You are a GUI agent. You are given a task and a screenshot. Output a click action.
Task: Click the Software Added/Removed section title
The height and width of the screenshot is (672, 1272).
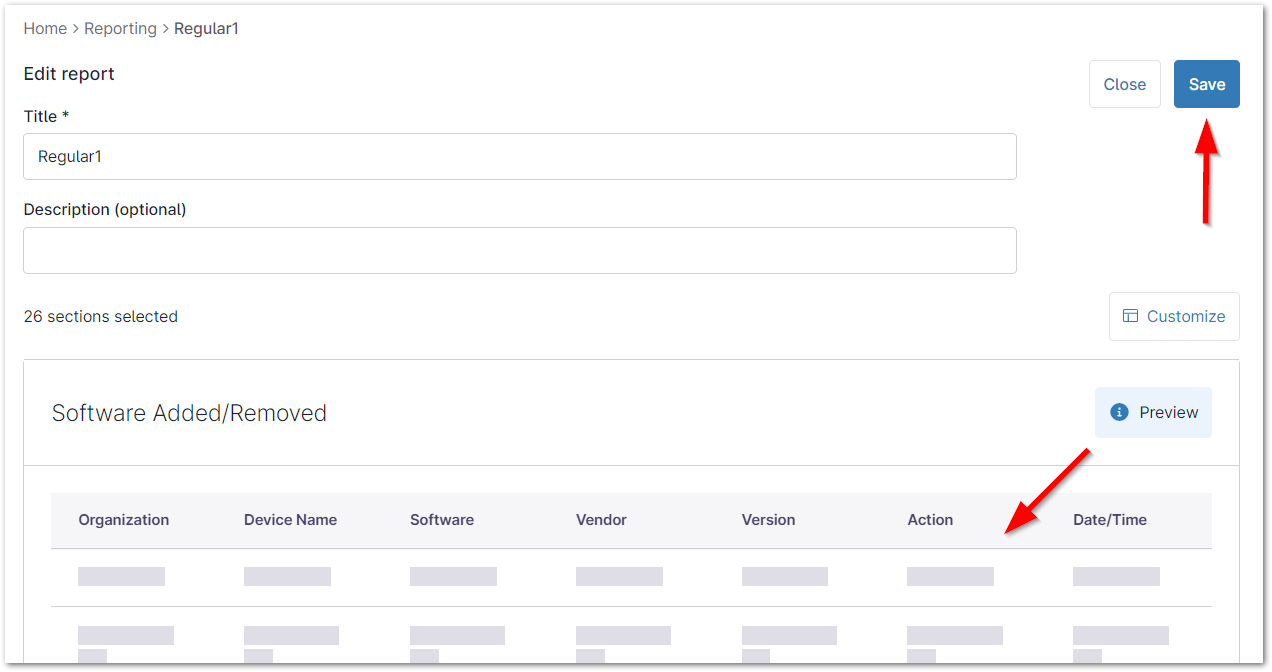tap(189, 413)
